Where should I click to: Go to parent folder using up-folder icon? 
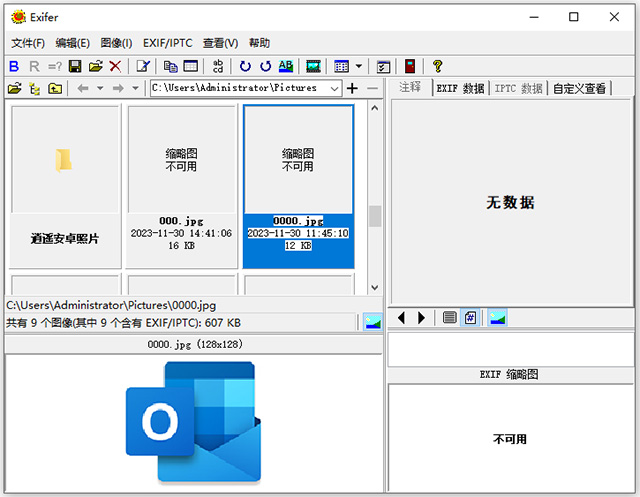55,88
